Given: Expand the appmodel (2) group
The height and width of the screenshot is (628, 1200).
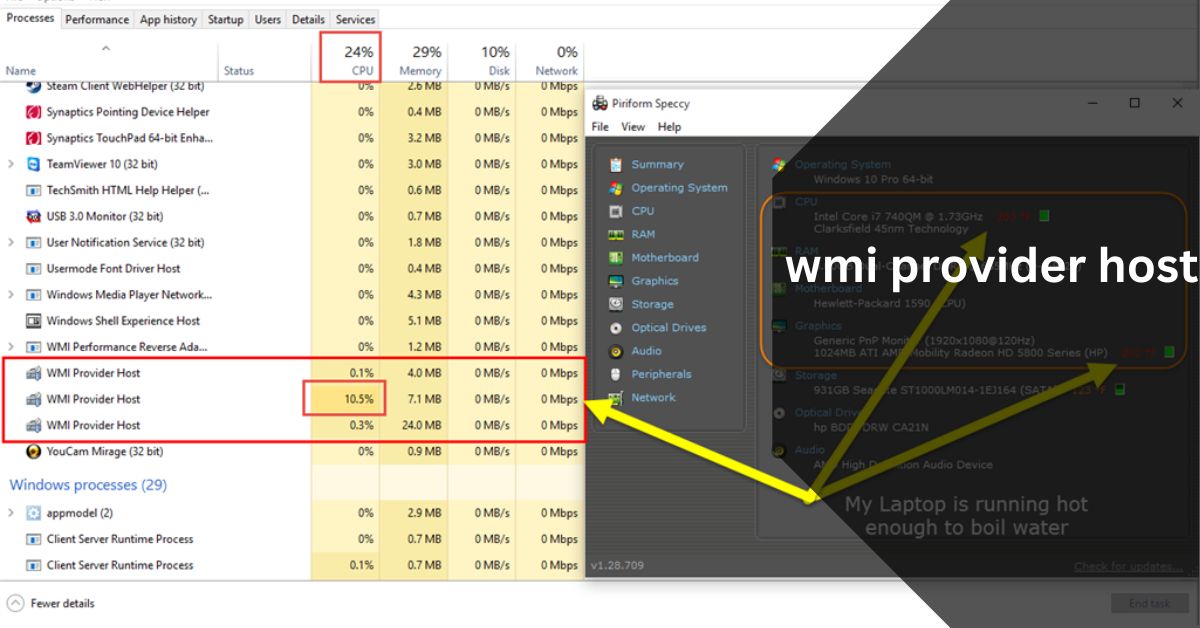Looking at the screenshot, I should tap(11, 512).
